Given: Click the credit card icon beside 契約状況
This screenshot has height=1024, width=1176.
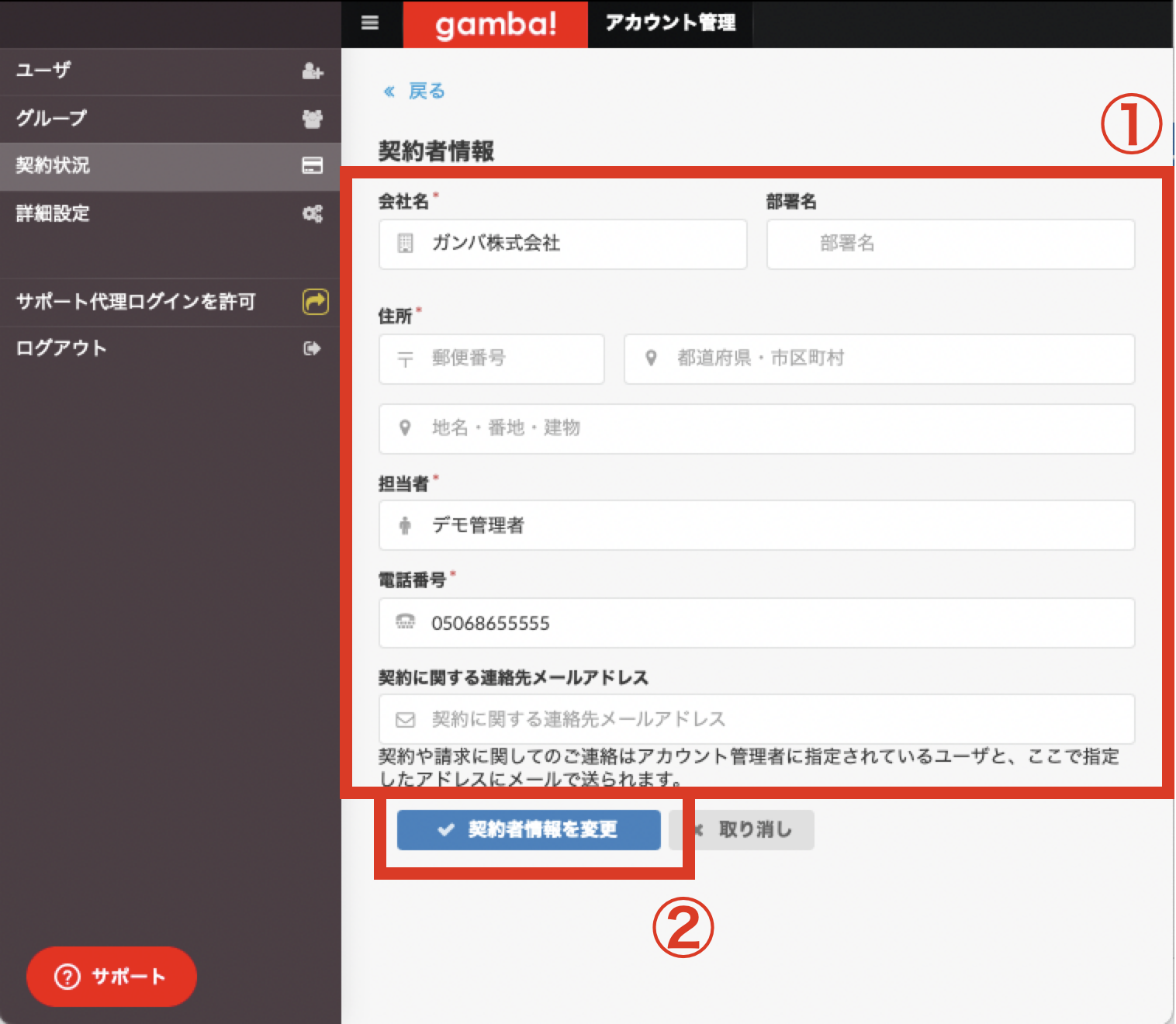Looking at the screenshot, I should [312, 165].
